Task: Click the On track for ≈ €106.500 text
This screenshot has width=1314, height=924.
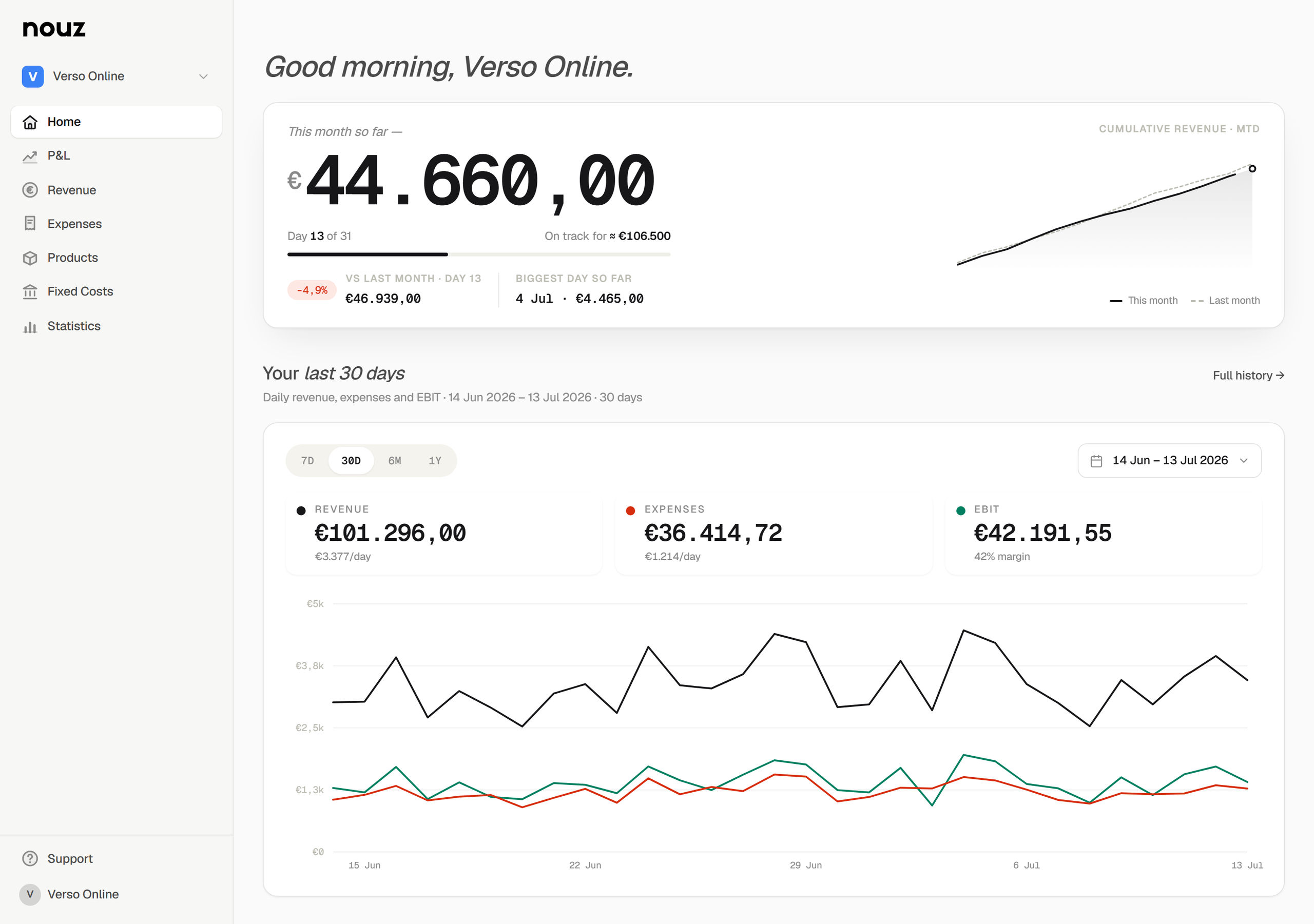Action: click(x=607, y=235)
